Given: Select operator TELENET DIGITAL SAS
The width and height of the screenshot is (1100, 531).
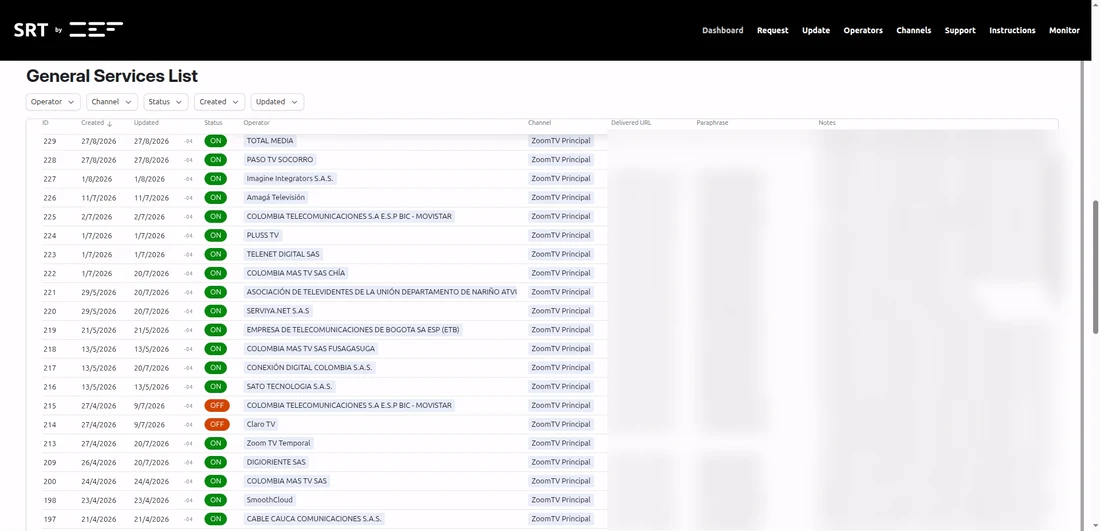Looking at the screenshot, I should point(284,254).
